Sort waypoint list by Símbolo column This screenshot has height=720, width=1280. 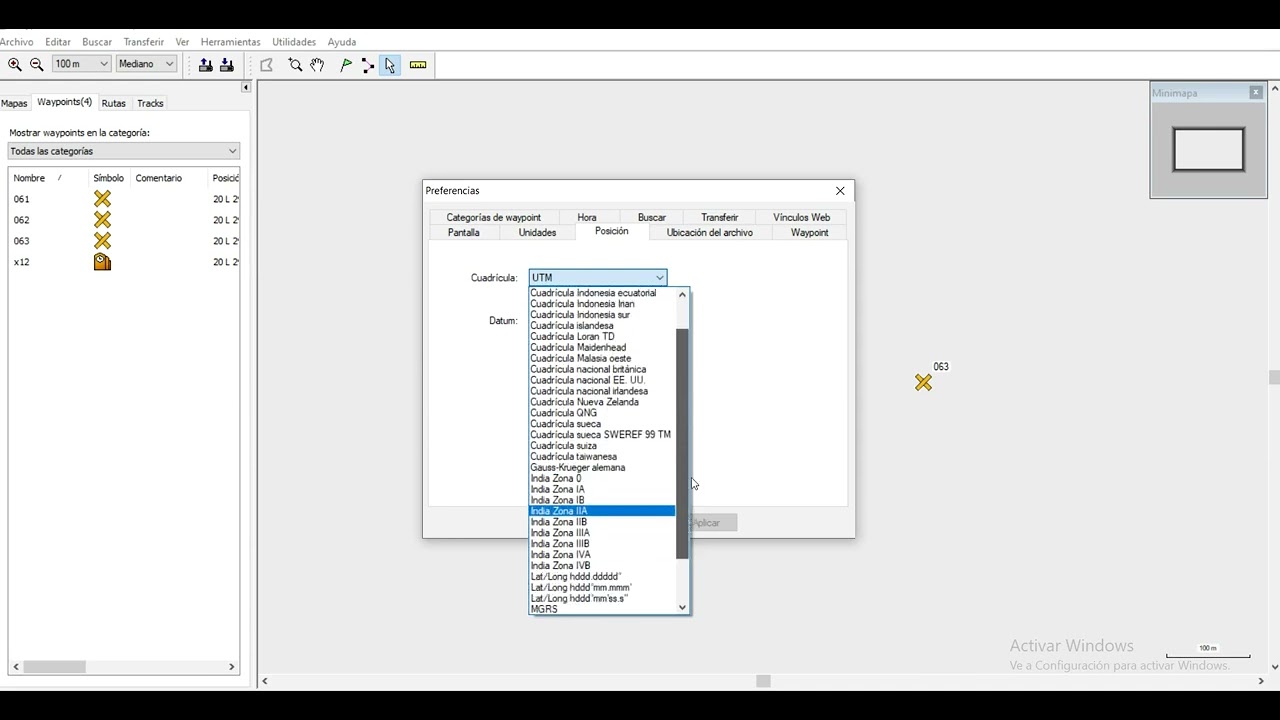pyautogui.click(x=109, y=178)
